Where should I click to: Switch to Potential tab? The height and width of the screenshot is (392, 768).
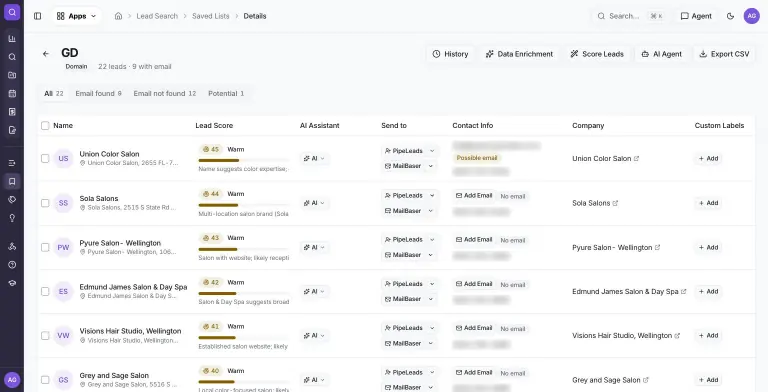pos(226,93)
